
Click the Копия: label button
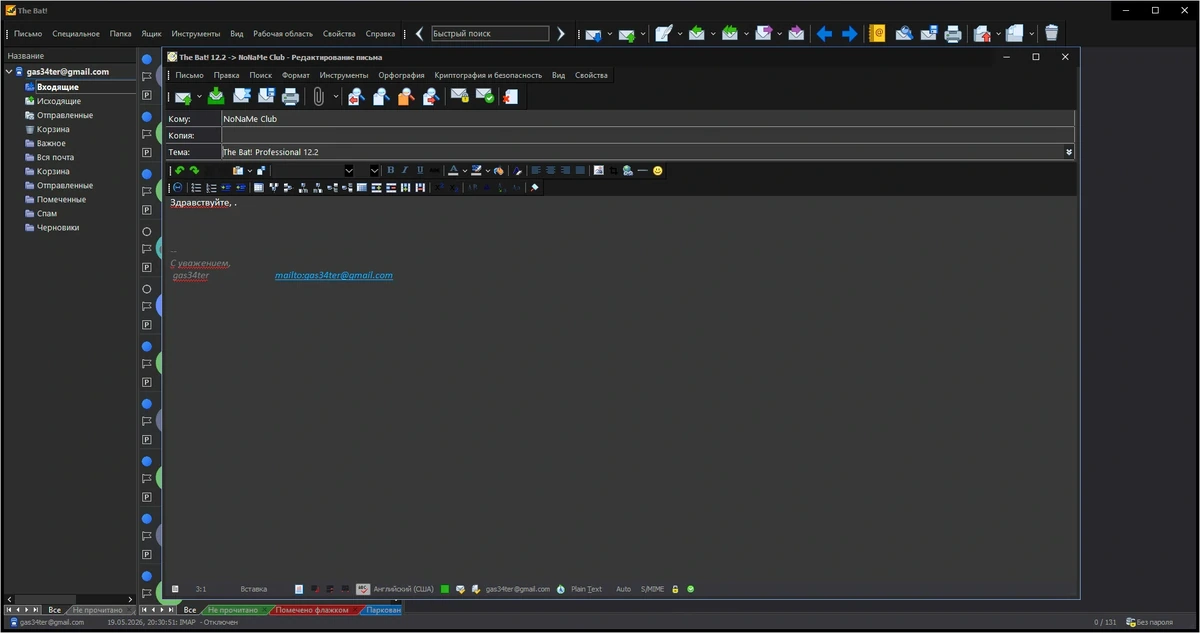click(194, 135)
